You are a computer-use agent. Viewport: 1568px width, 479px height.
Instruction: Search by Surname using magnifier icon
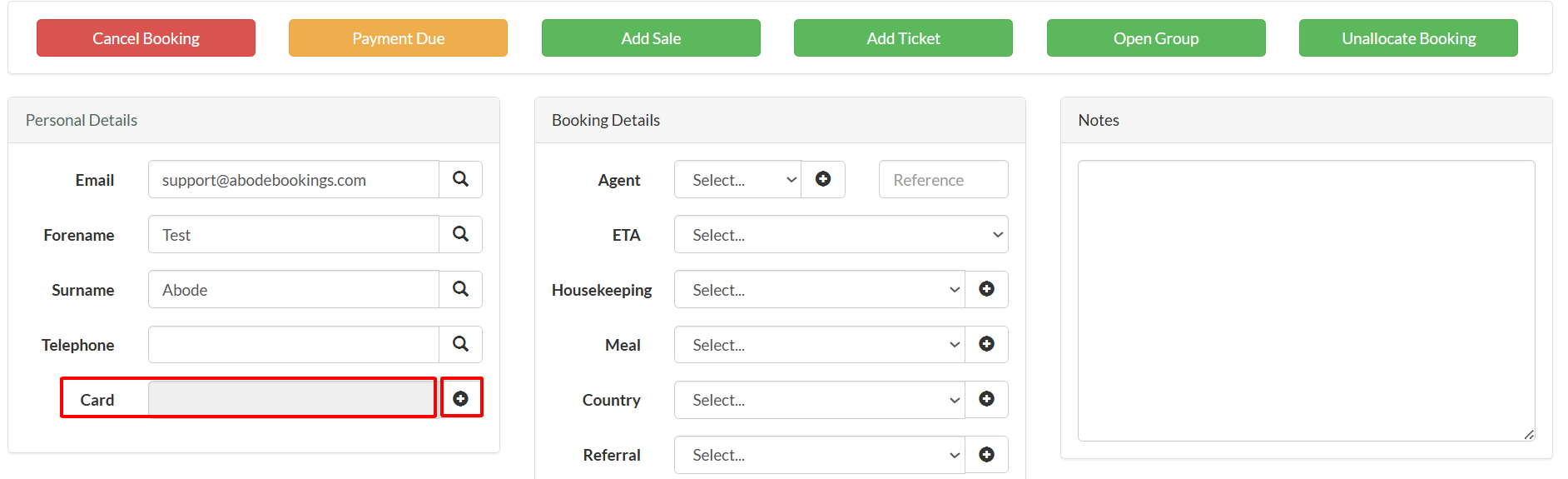point(460,289)
